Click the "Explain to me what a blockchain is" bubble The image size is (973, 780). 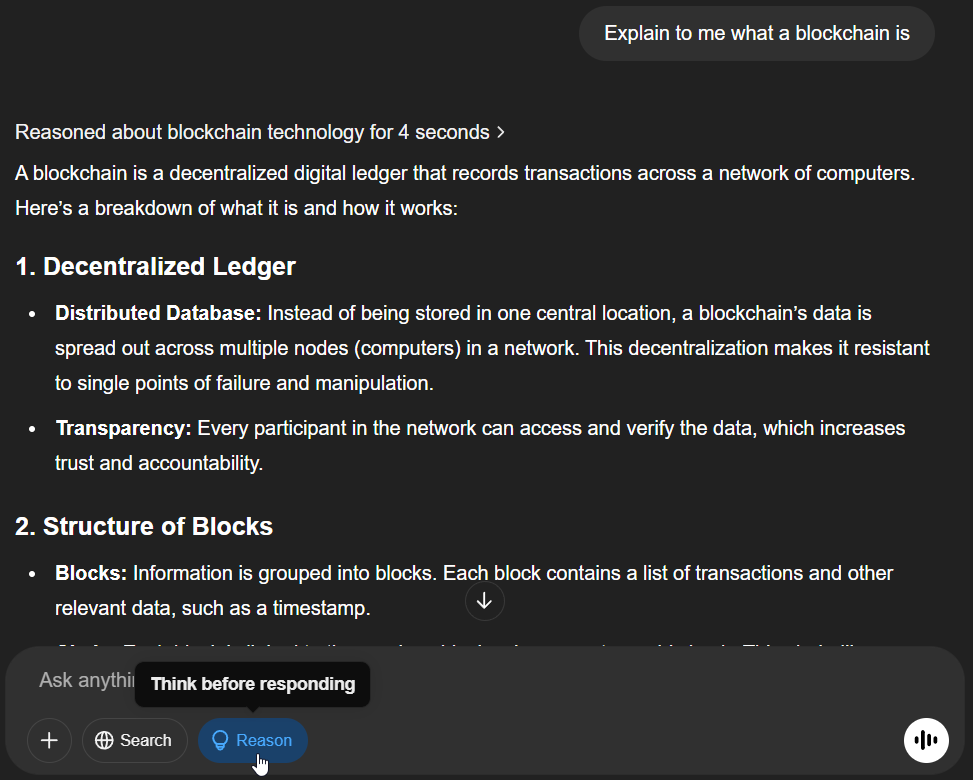[x=757, y=33]
